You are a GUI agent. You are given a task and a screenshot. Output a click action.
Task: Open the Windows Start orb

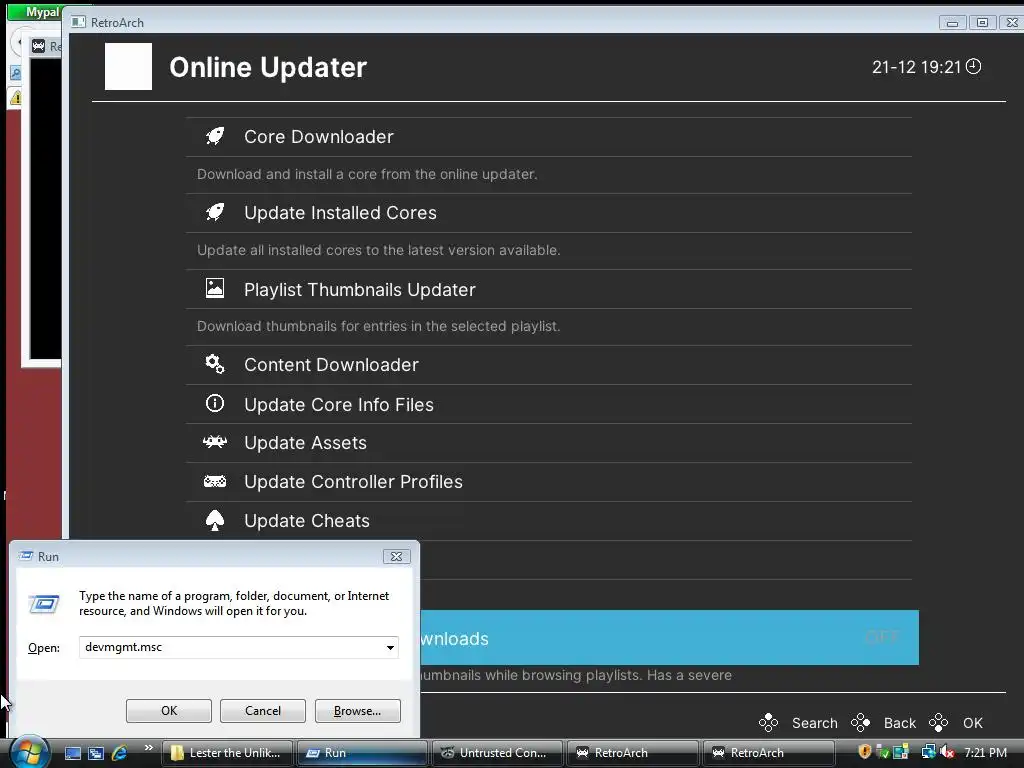click(x=29, y=752)
